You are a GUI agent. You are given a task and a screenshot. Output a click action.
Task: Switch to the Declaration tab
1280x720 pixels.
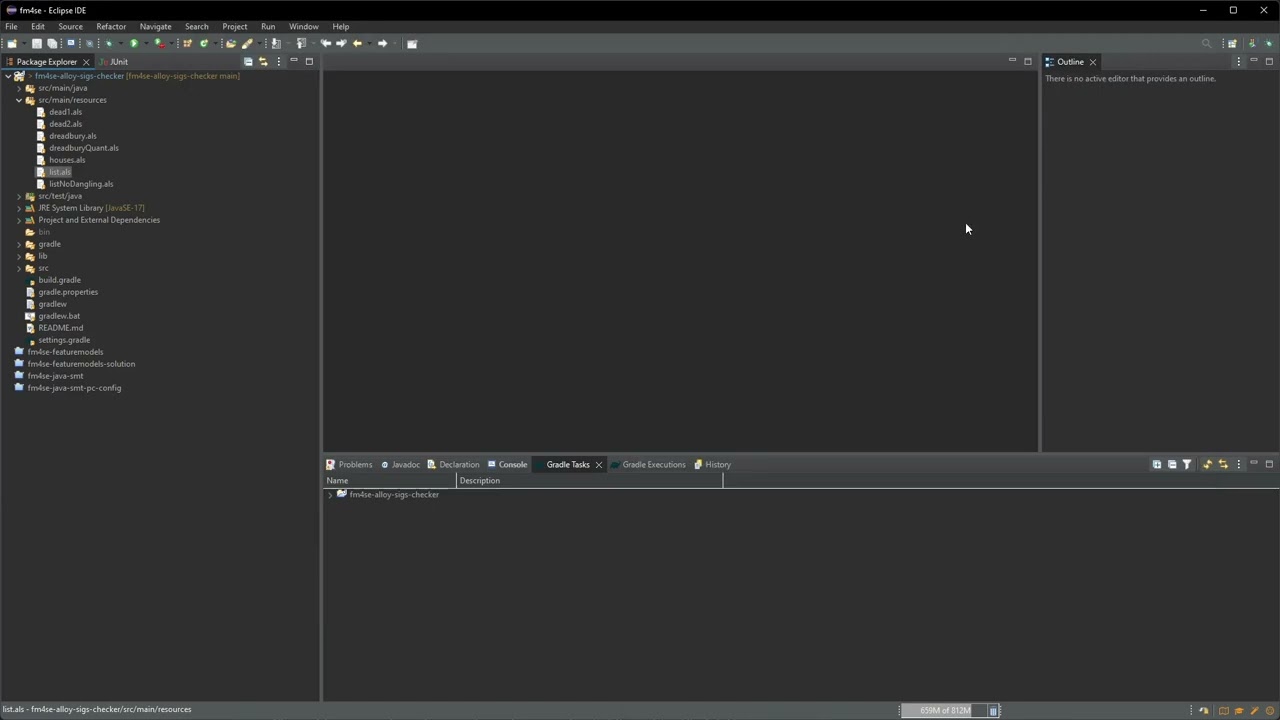pos(454,464)
